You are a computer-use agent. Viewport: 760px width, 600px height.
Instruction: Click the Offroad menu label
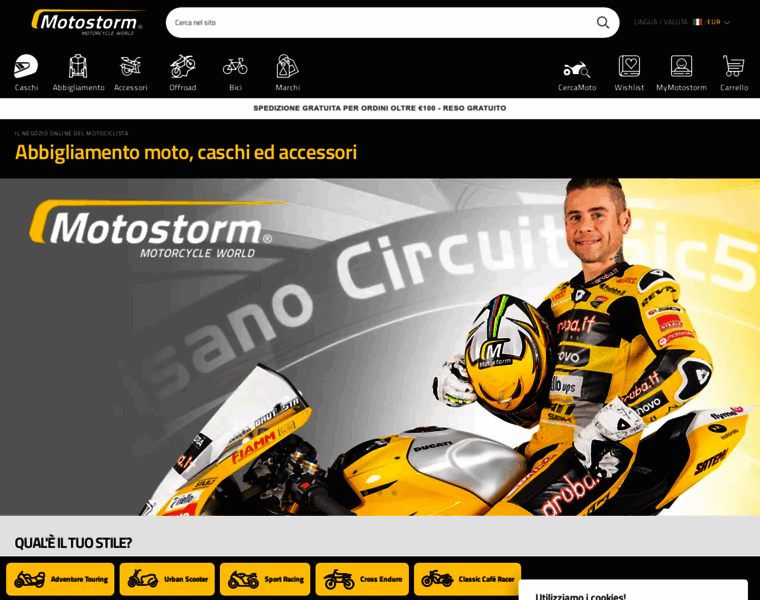pyautogui.click(x=183, y=88)
